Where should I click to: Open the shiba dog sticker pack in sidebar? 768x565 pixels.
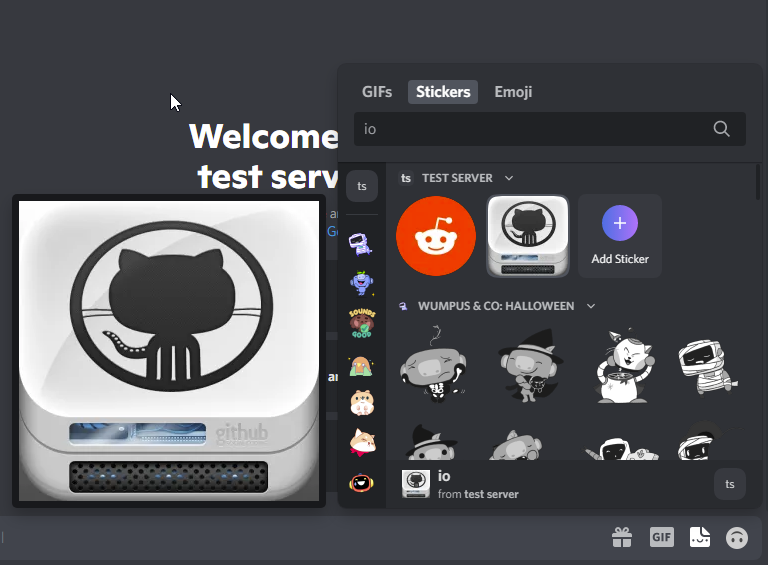coord(361,442)
